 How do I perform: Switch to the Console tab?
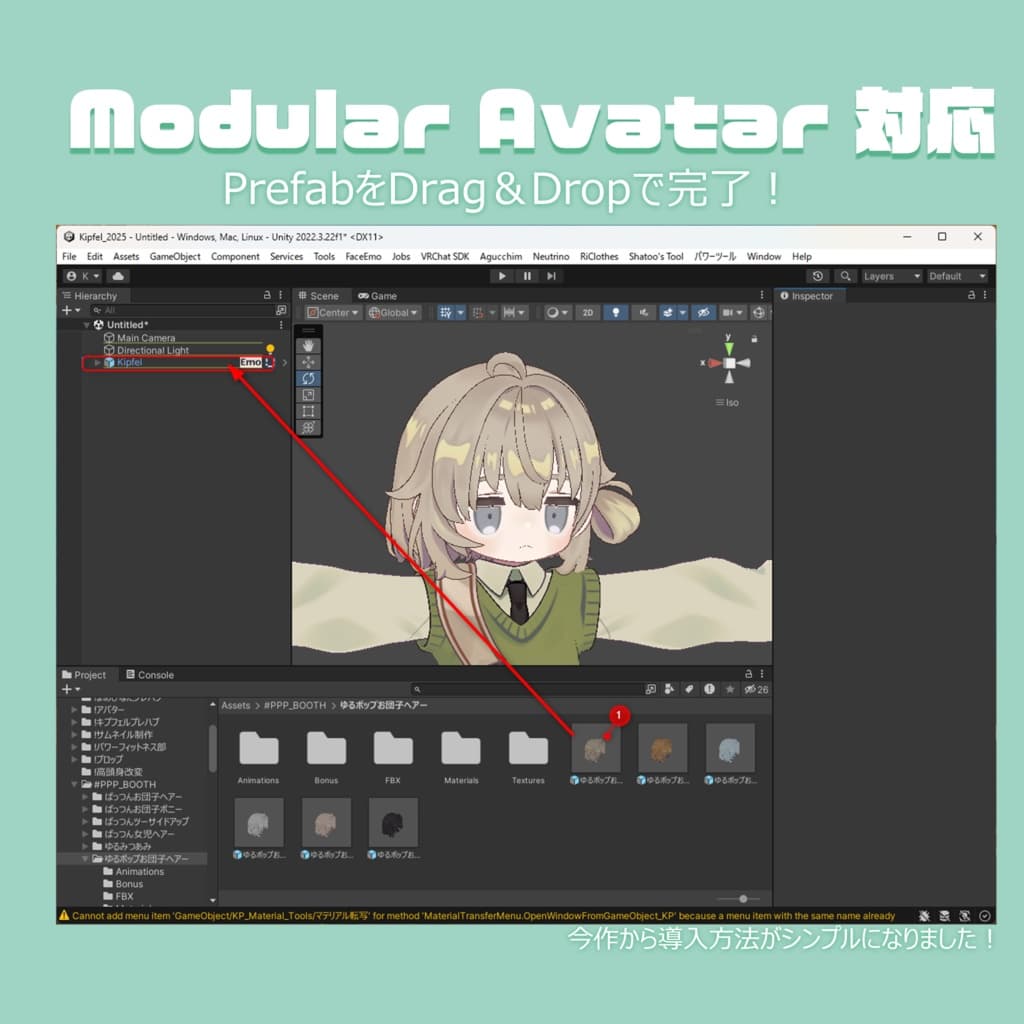click(x=150, y=675)
